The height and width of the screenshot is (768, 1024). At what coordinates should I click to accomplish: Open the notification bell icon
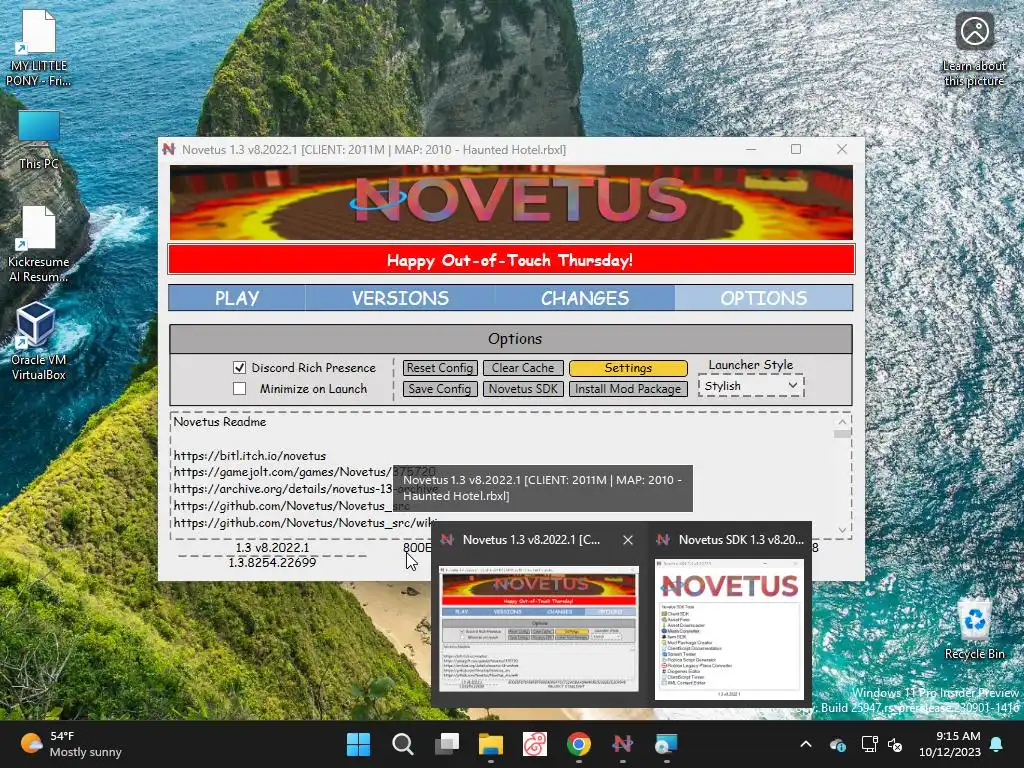point(997,744)
